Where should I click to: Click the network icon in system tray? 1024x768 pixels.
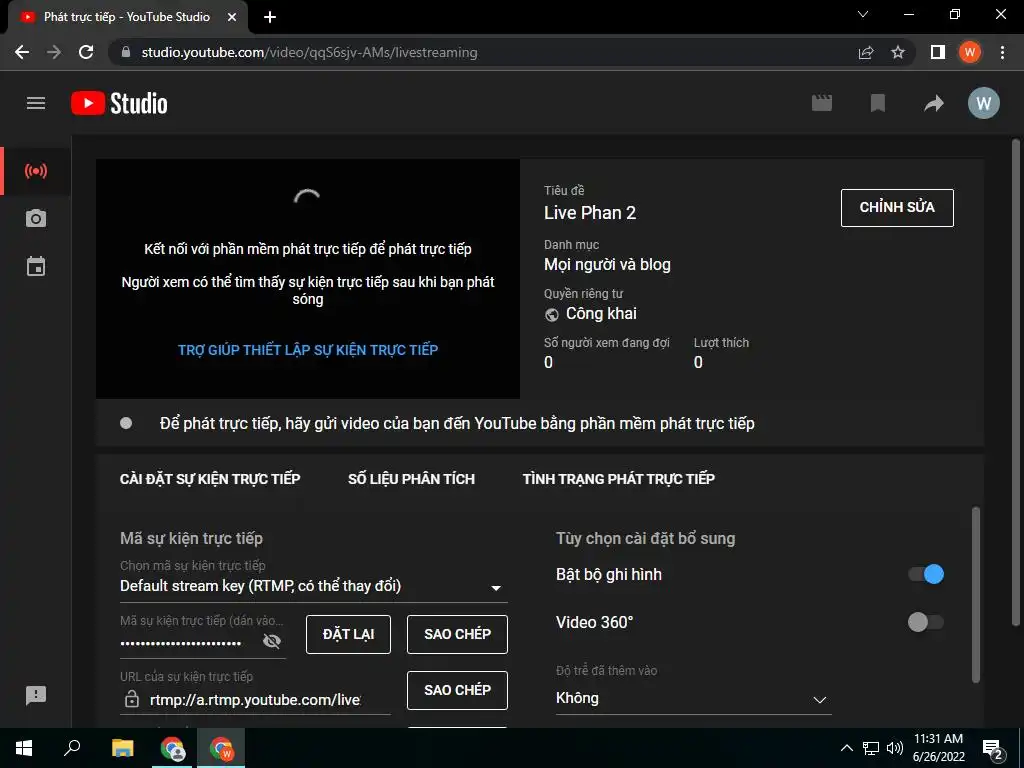[871, 748]
